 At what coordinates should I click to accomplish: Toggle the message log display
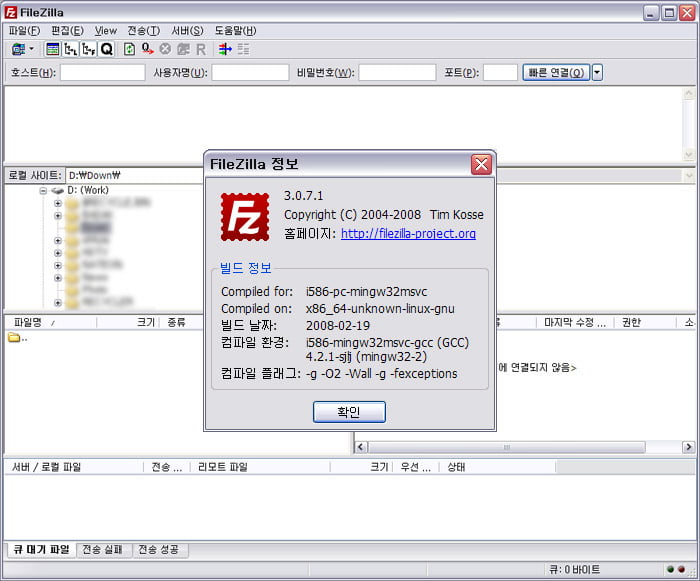[52, 49]
